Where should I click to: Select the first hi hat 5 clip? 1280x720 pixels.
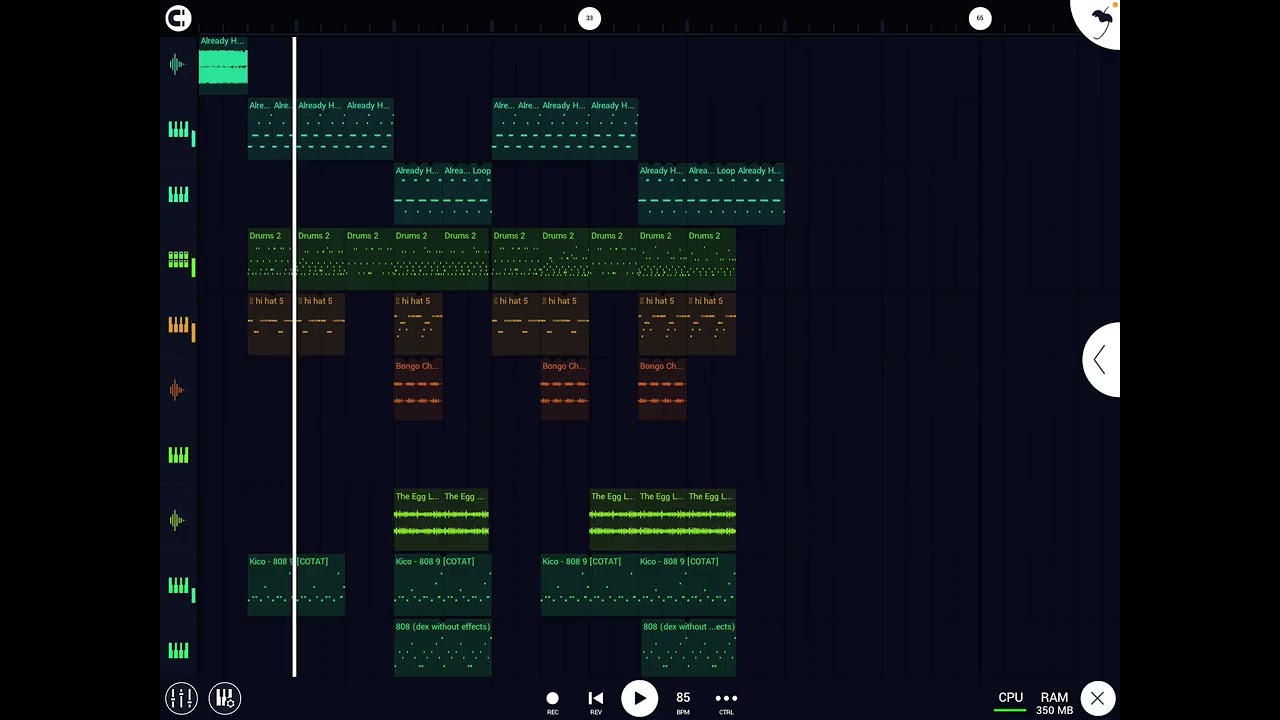pyautogui.click(x=272, y=325)
